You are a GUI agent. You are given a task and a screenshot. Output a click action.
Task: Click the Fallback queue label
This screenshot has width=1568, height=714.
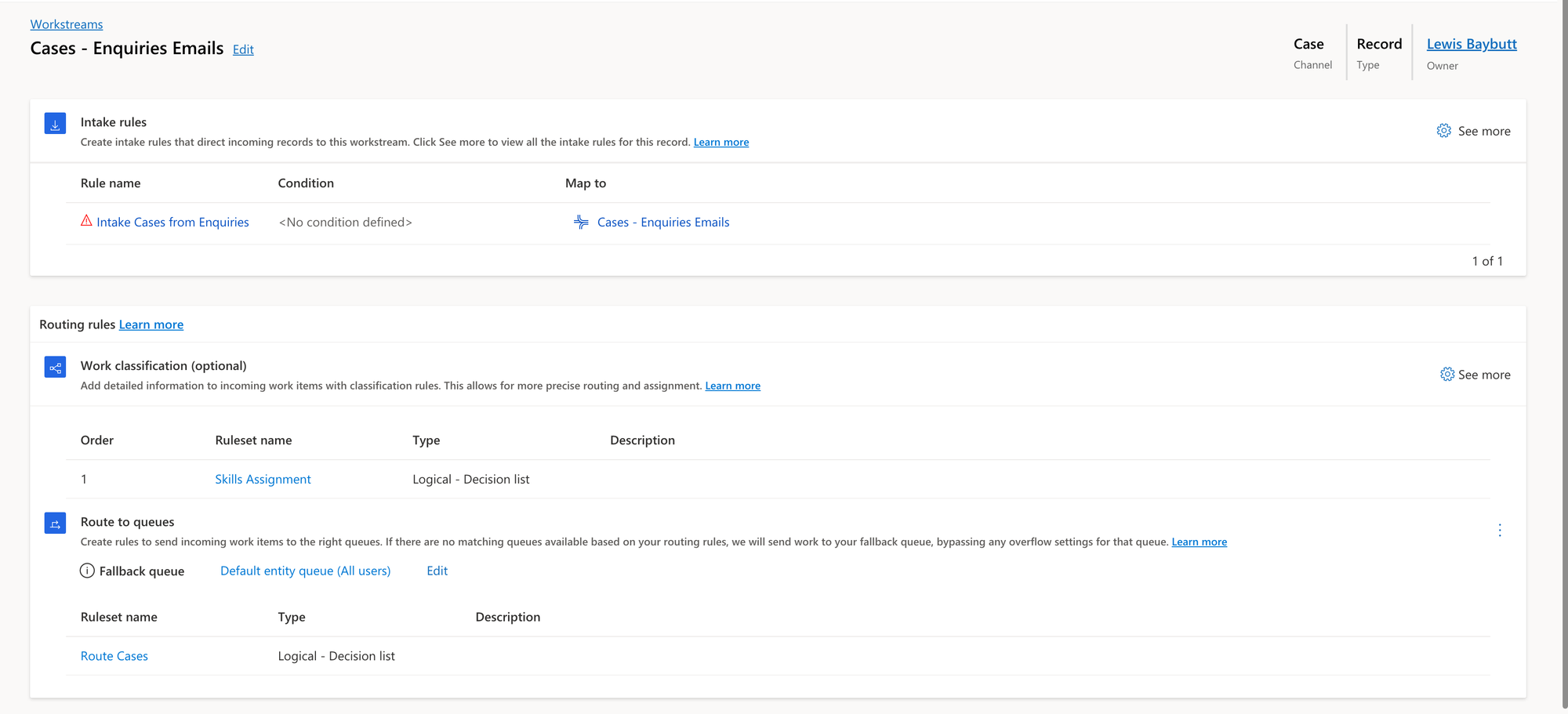(142, 571)
